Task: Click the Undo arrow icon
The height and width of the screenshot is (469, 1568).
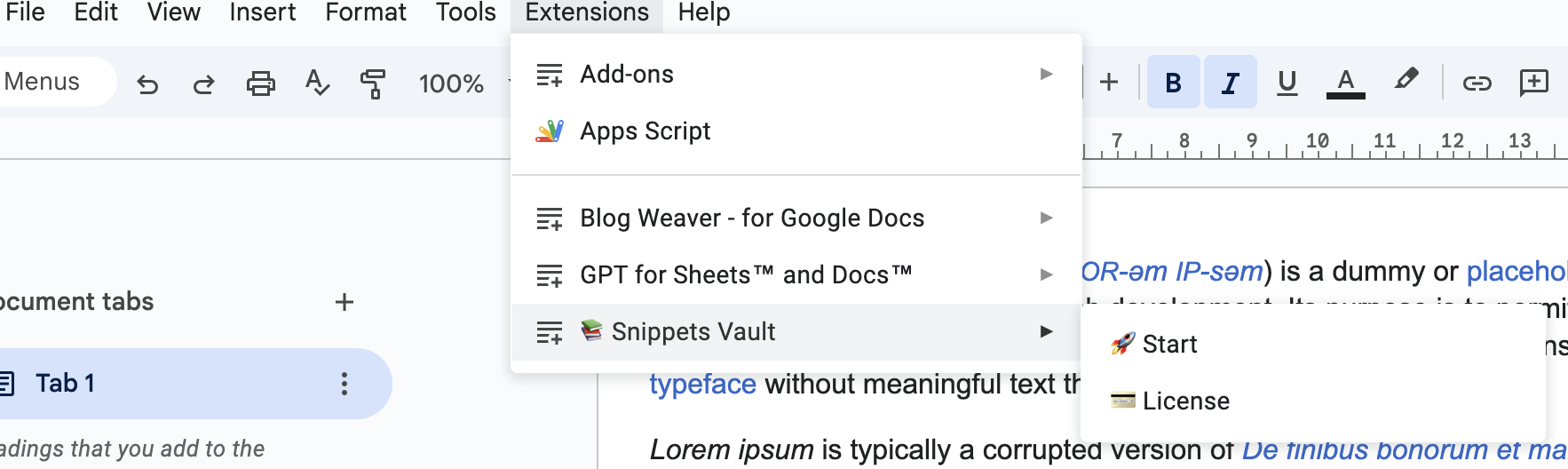Action: pyautogui.click(x=147, y=83)
